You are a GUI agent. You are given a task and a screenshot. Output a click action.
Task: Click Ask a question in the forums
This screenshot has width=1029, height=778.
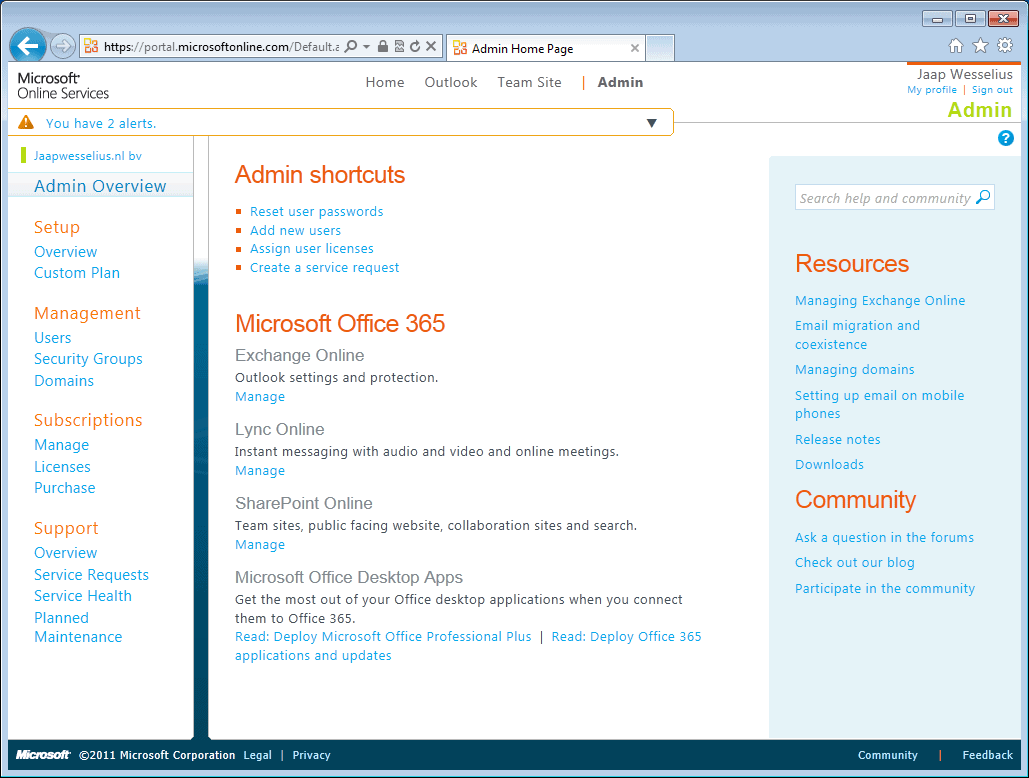tap(884, 538)
